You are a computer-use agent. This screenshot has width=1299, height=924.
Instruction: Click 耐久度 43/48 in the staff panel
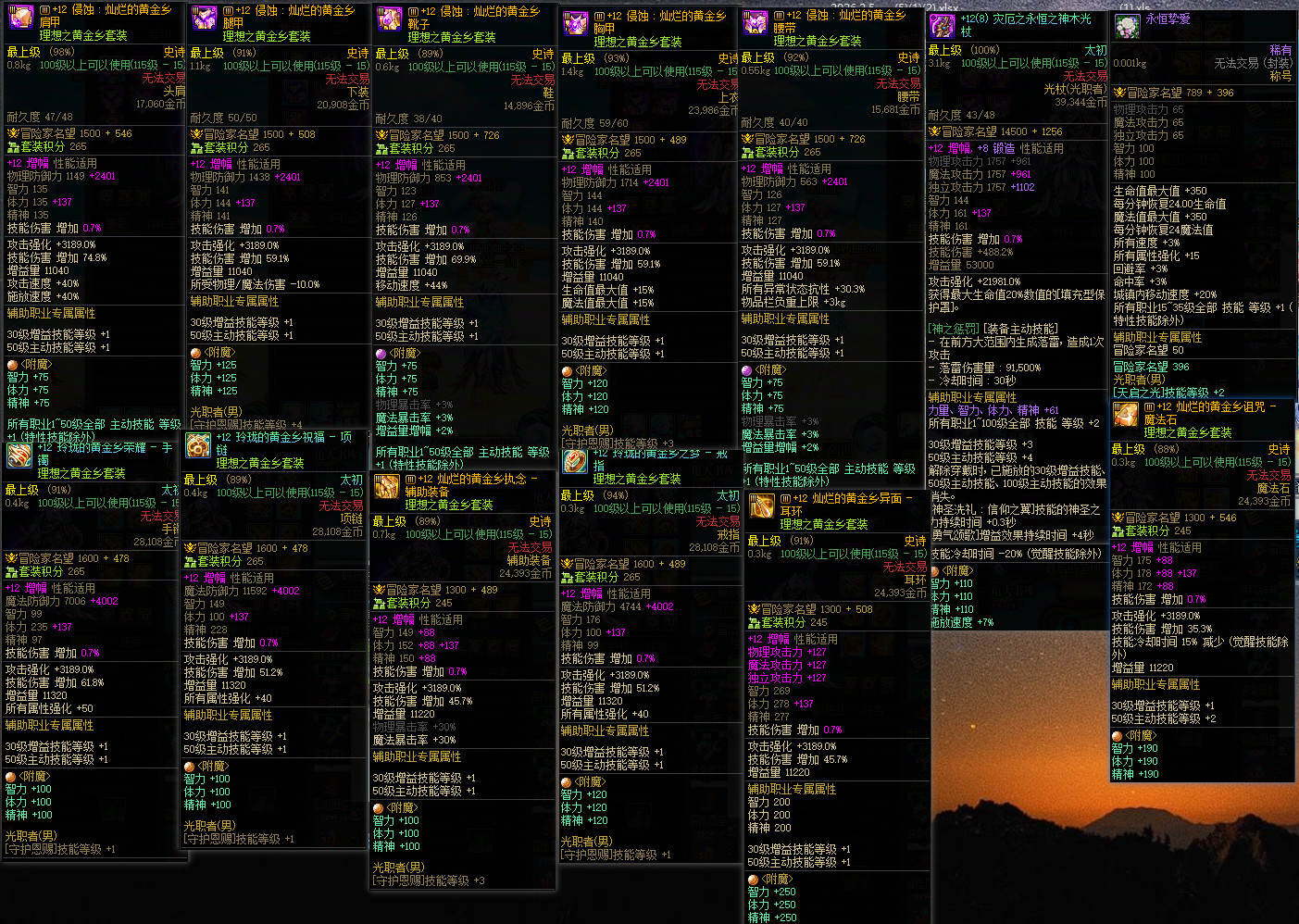click(961, 115)
